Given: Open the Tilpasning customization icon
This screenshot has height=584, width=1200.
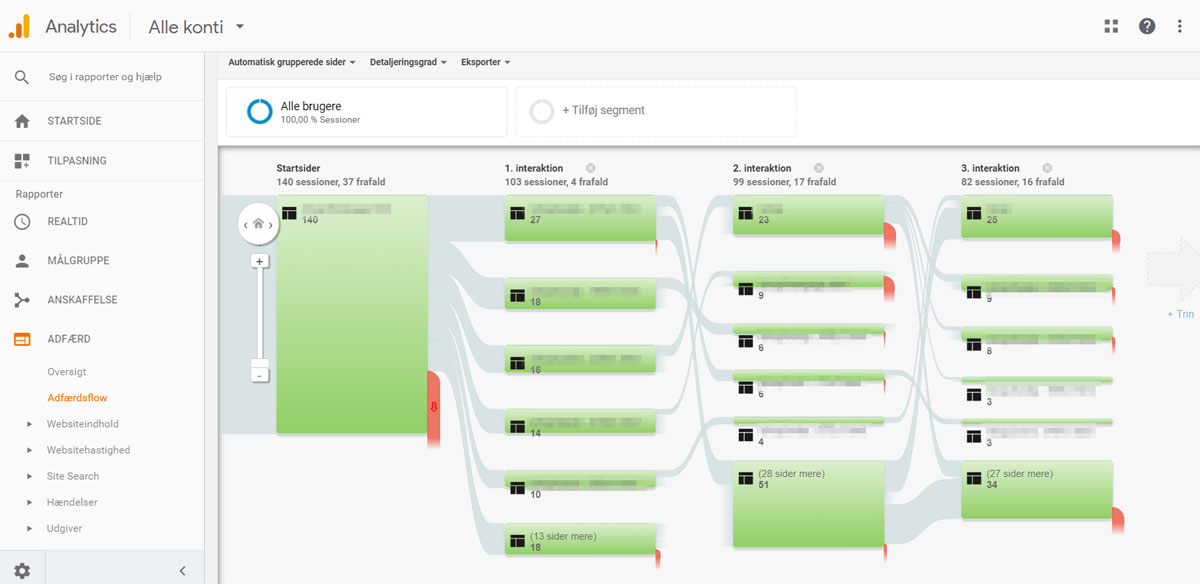Looking at the screenshot, I should [x=22, y=161].
